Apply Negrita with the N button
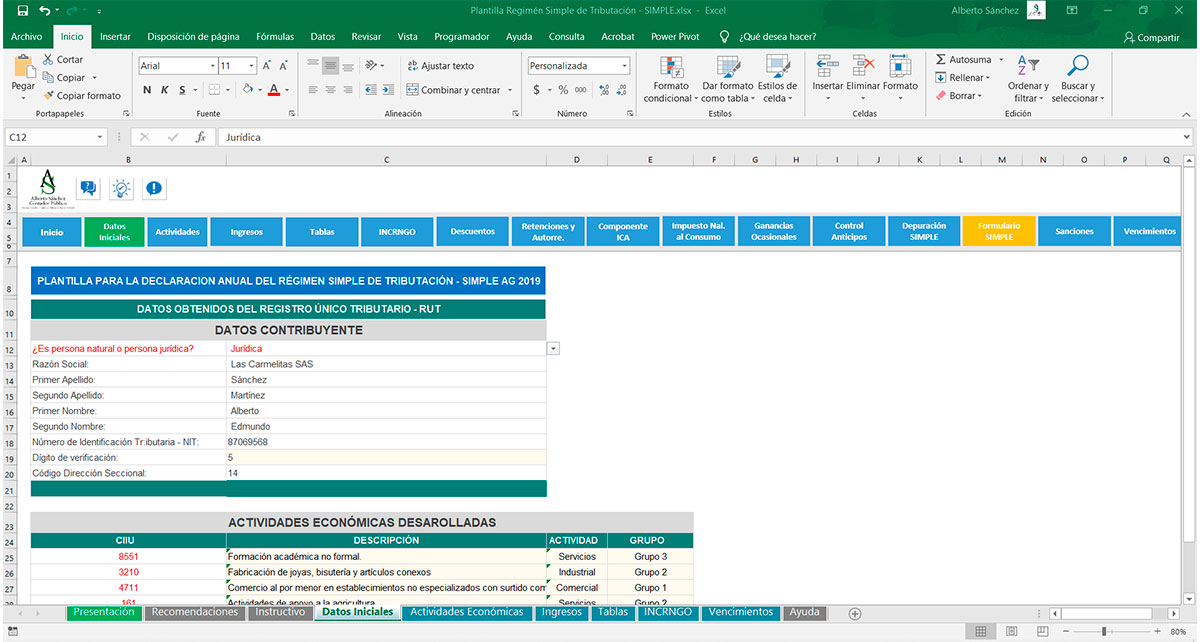This screenshot has width=1200, height=642. point(148,90)
